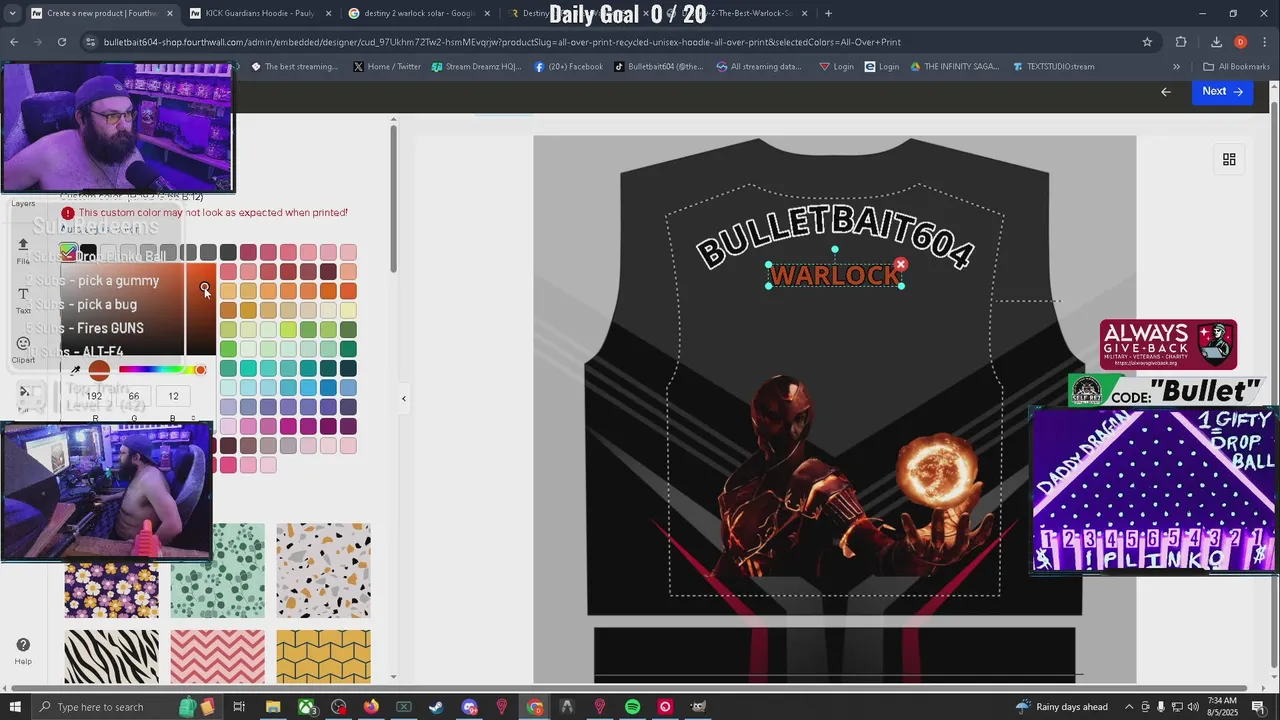Open File Explorer from taskbar
The width and height of the screenshot is (1280, 720).
click(272, 707)
